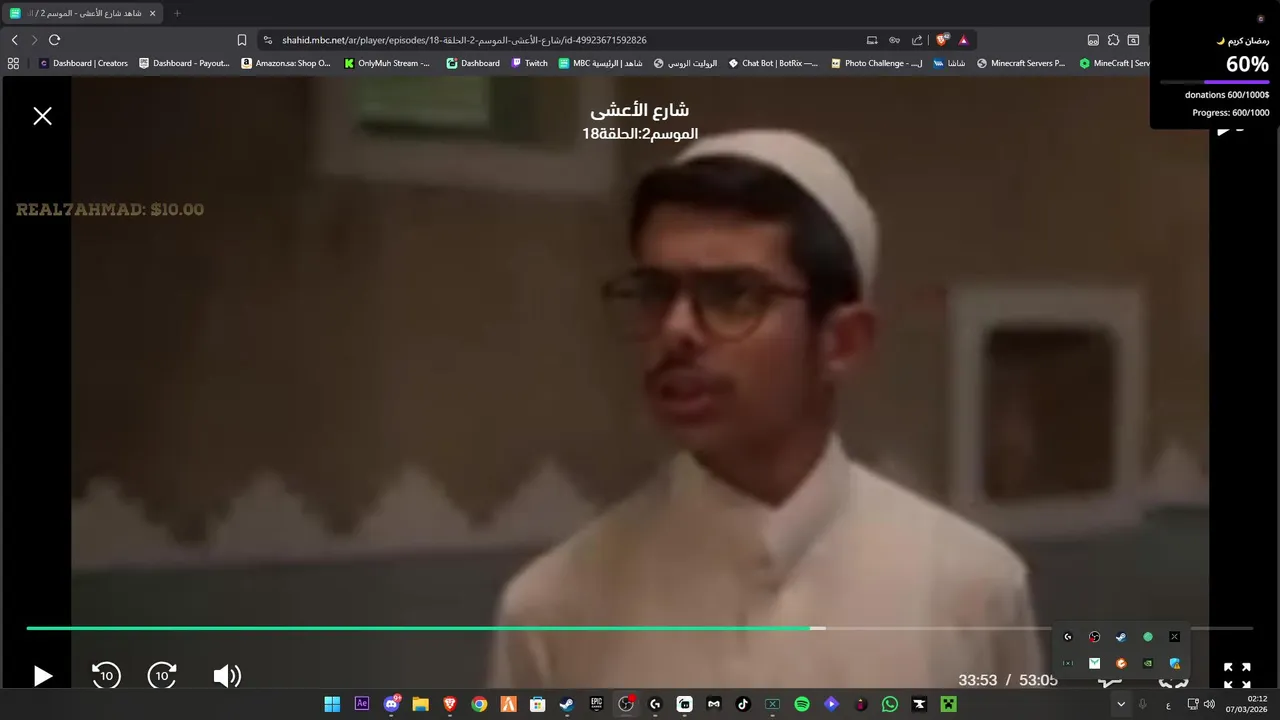1280x720 pixels.
Task: Open the Dashboard - Payout bookmark
Action: [x=184, y=63]
